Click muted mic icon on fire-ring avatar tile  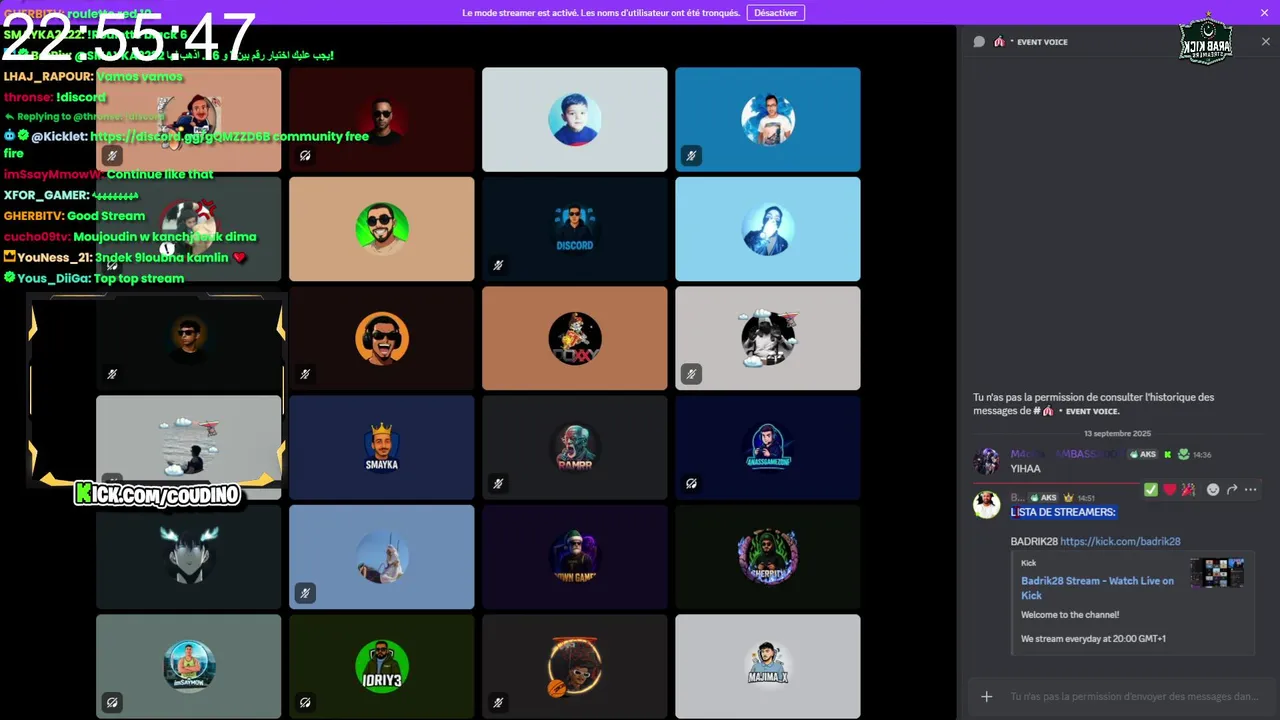pyautogui.click(x=498, y=703)
